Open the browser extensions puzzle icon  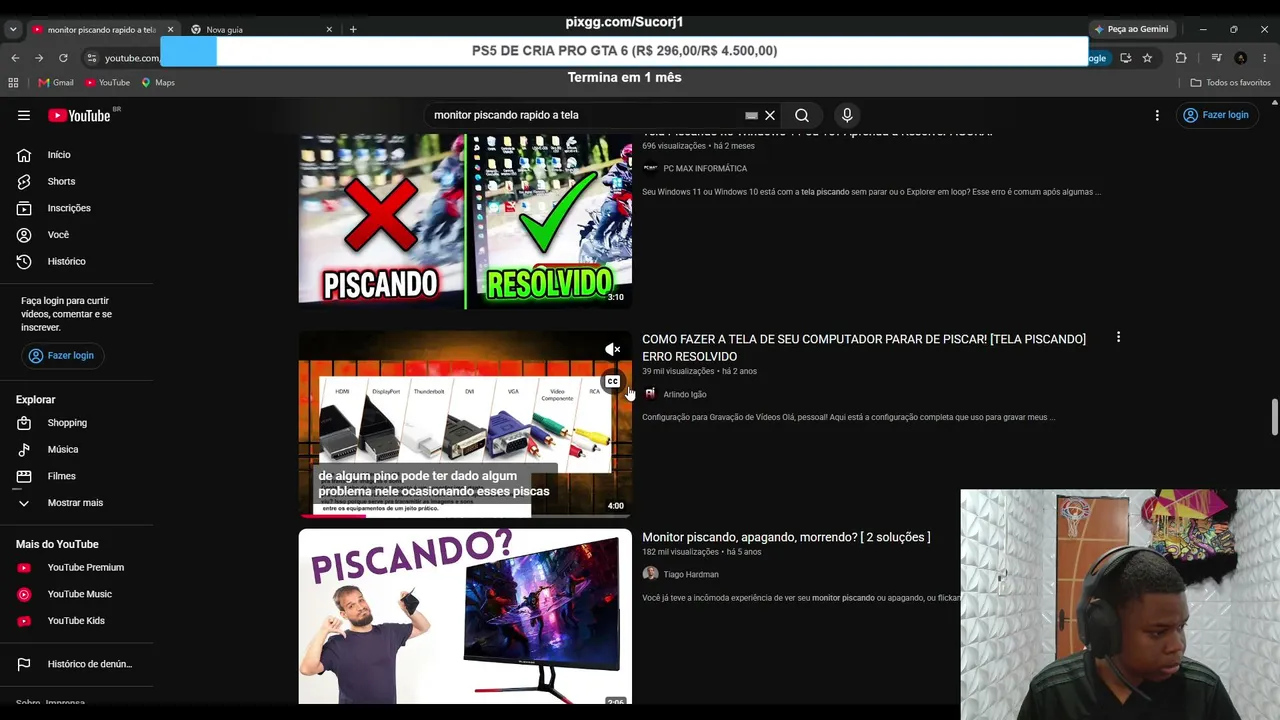[1181, 58]
